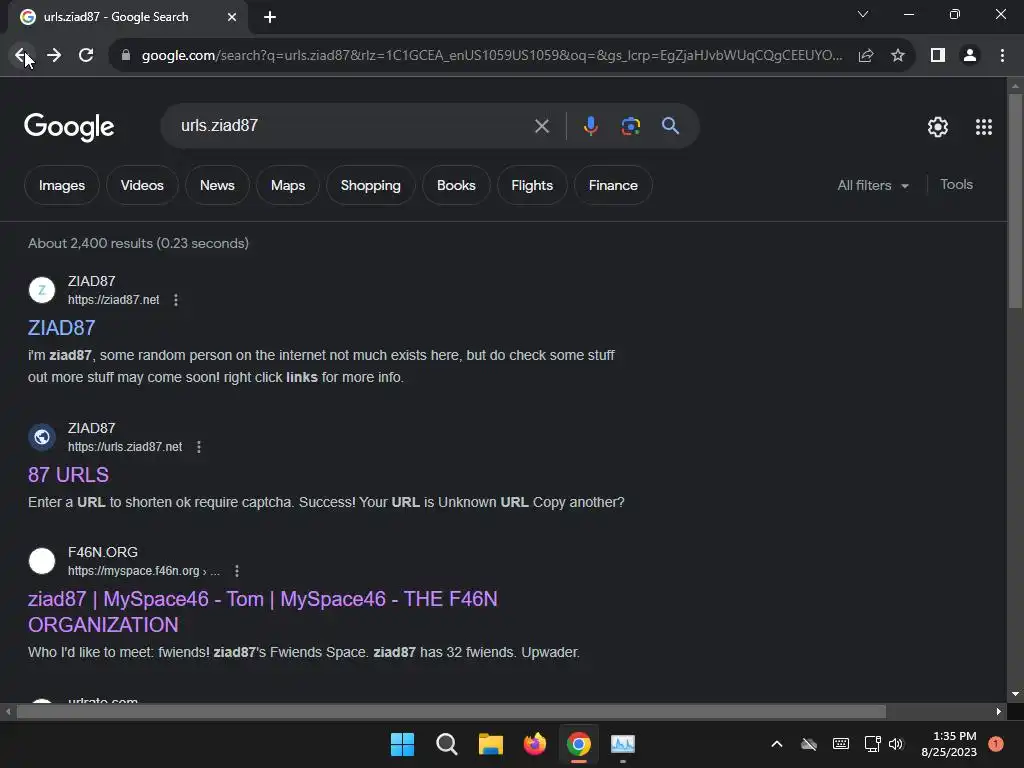Click the Chrome address bar
The image size is (1024, 768).
492,56
